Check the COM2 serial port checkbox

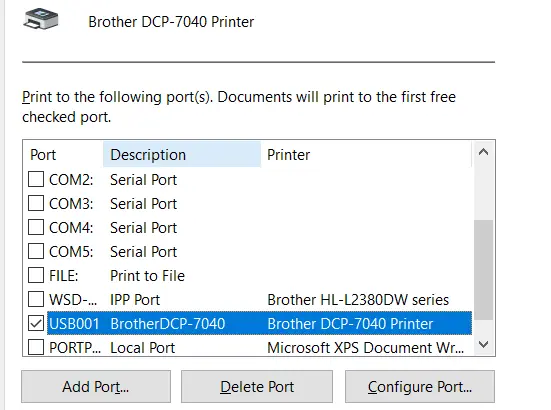click(36, 179)
